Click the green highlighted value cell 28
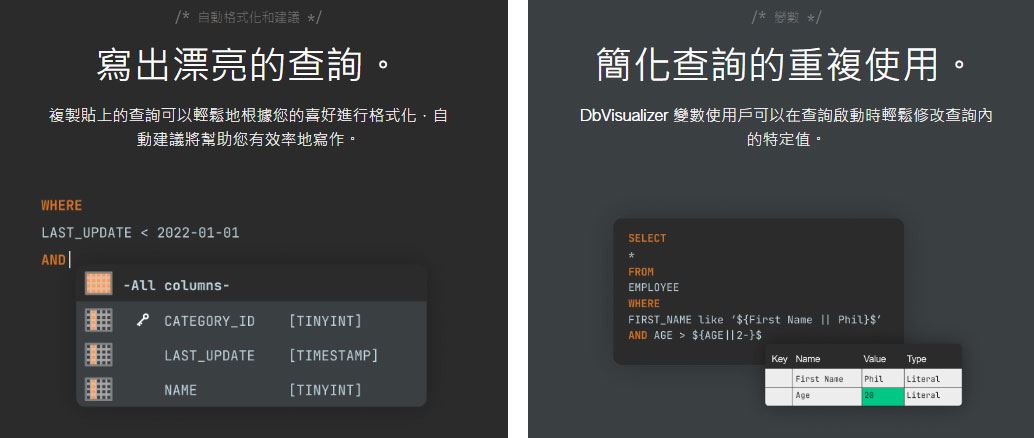This screenshot has height=438, width=1034. click(880, 396)
